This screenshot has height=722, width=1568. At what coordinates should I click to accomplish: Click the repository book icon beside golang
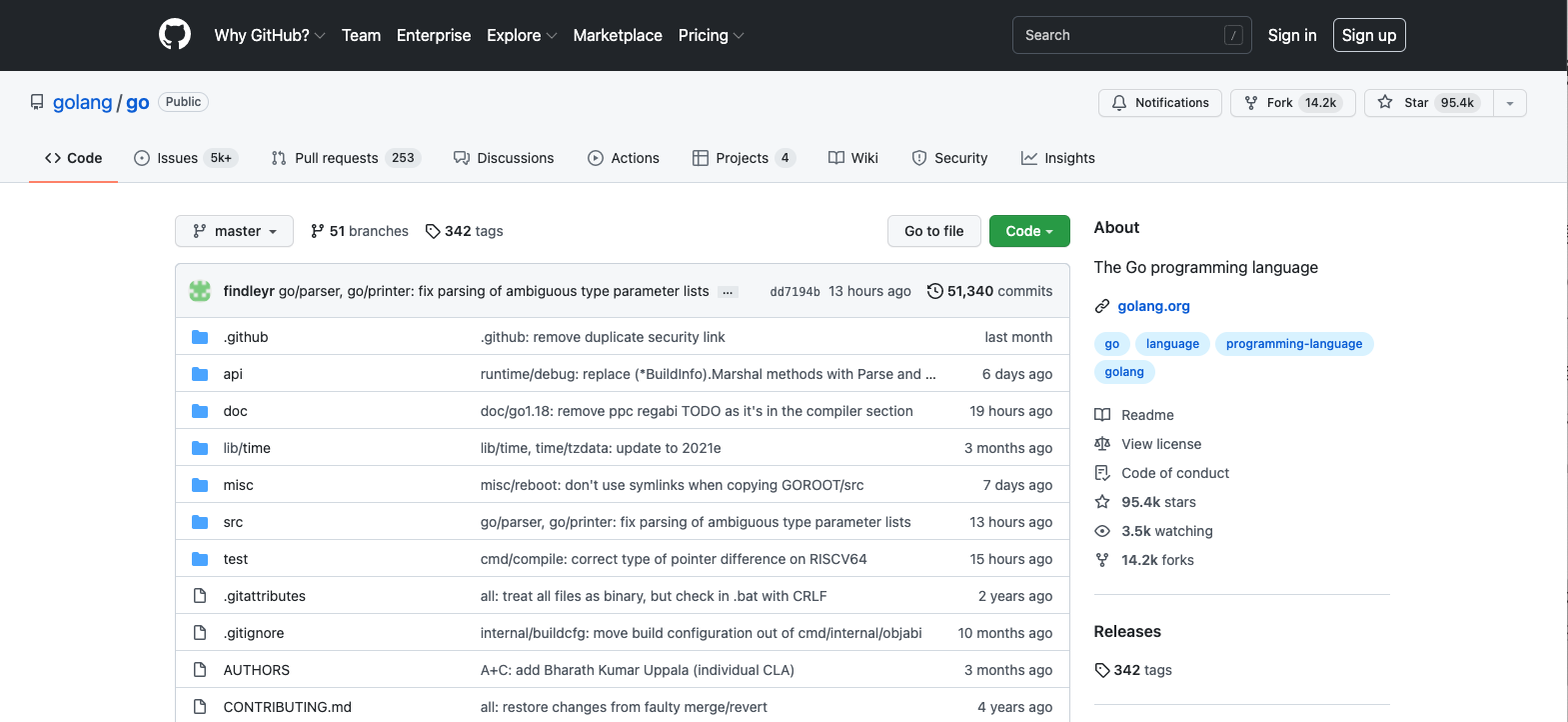[37, 102]
